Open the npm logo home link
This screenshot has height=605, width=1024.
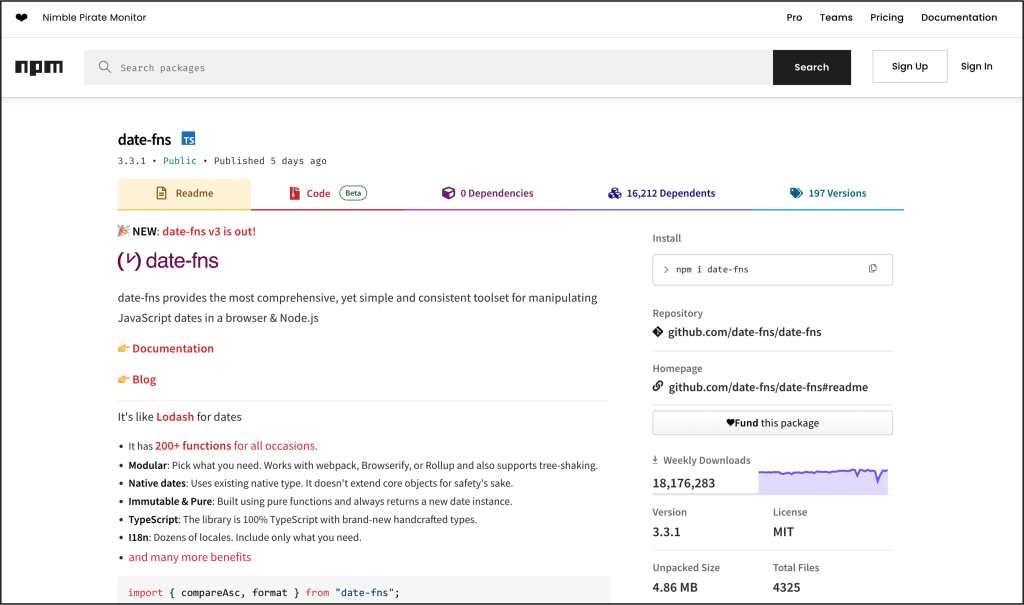coord(39,67)
